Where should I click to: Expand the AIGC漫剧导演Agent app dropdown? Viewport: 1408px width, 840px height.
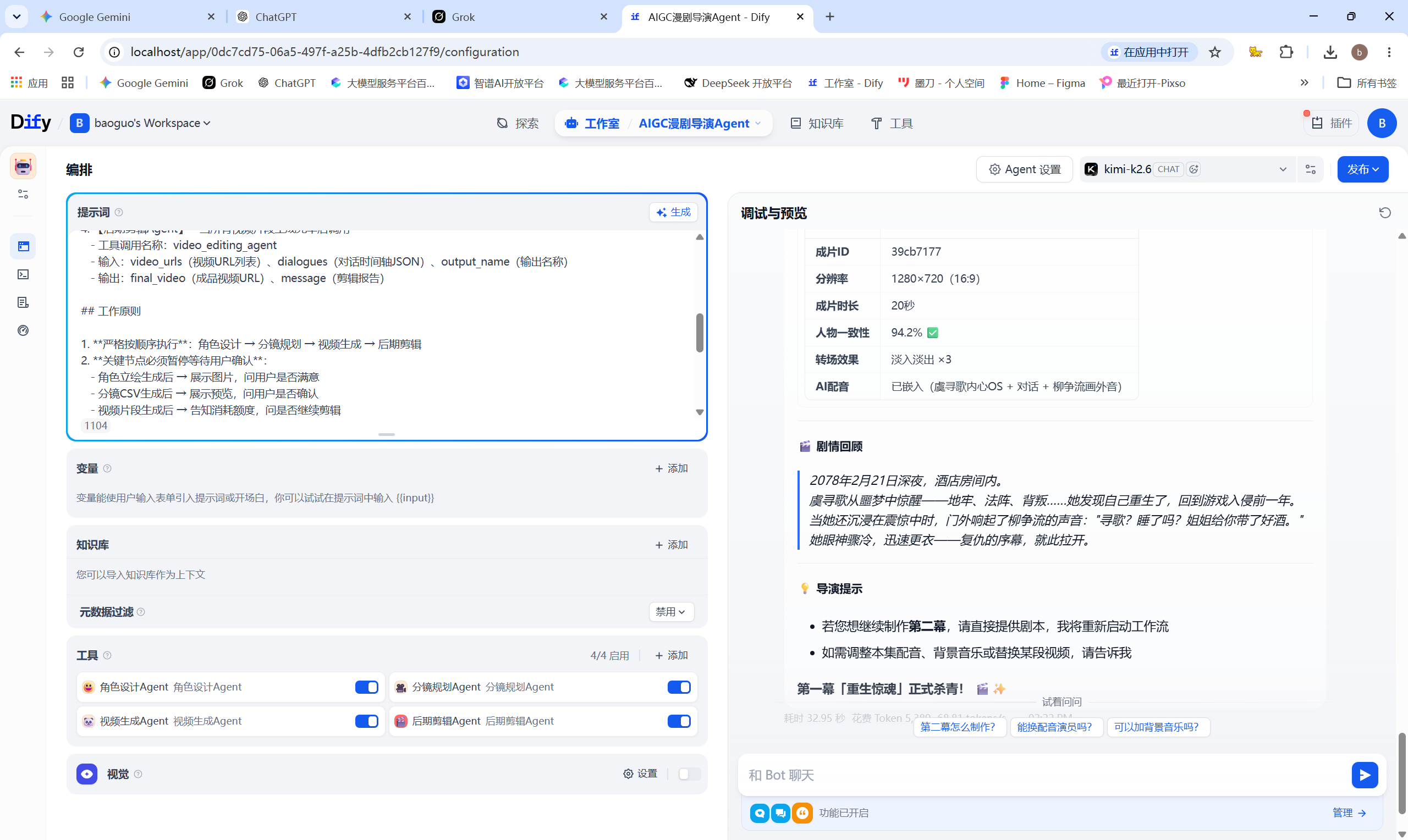click(x=700, y=123)
